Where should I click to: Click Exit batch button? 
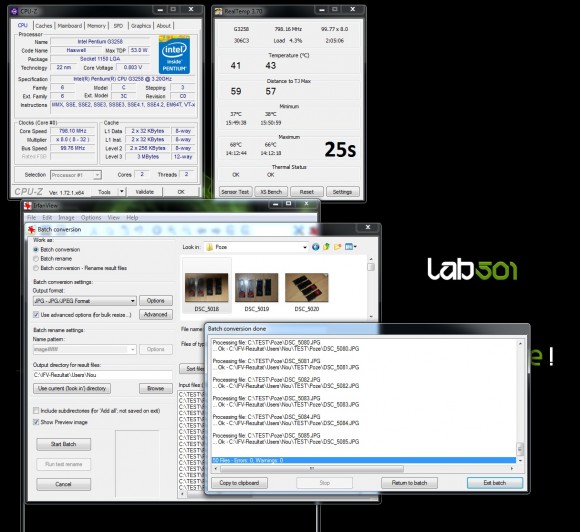point(495,483)
